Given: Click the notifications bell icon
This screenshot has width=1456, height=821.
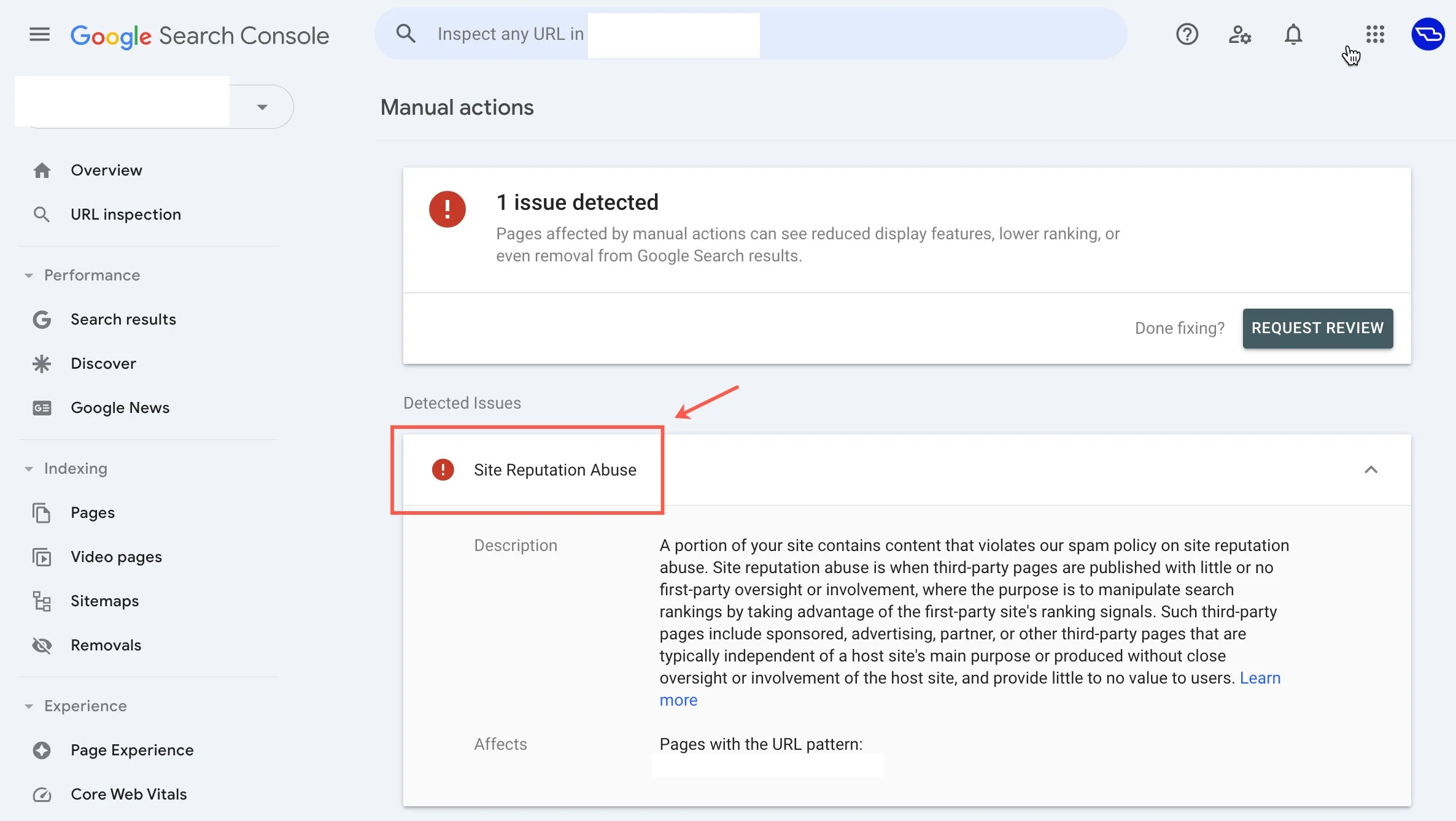Looking at the screenshot, I should coord(1293,34).
